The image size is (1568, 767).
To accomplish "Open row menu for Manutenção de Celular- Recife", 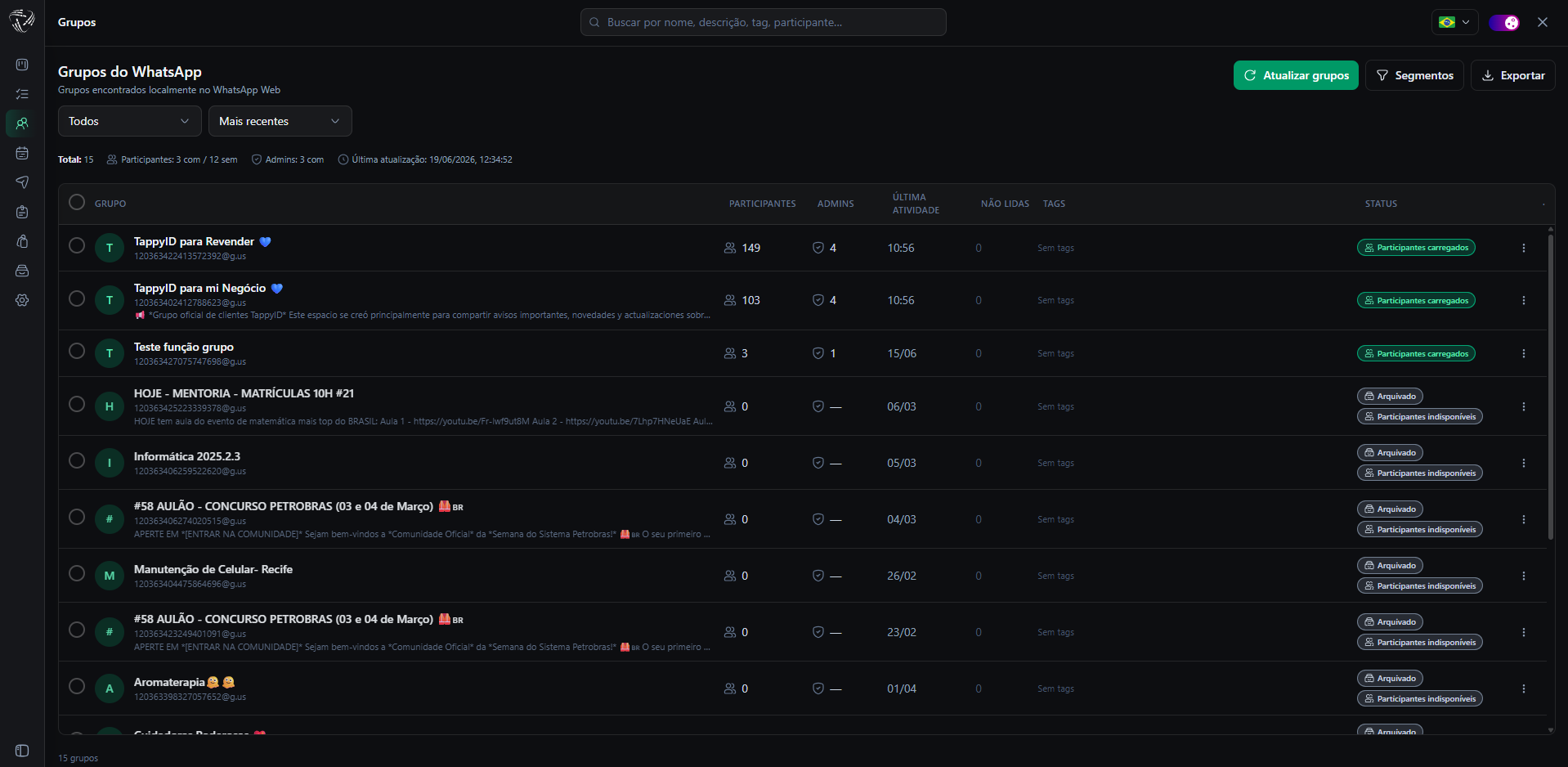I will click(1524, 576).
